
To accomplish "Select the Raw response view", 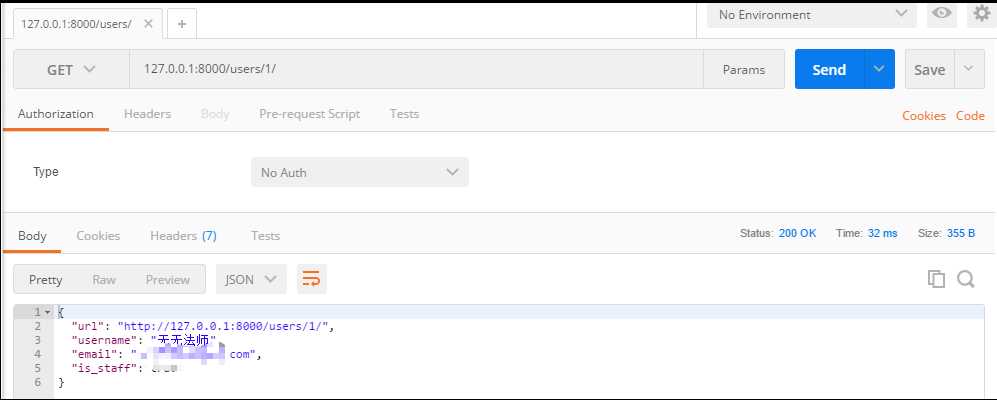I will 104,279.
